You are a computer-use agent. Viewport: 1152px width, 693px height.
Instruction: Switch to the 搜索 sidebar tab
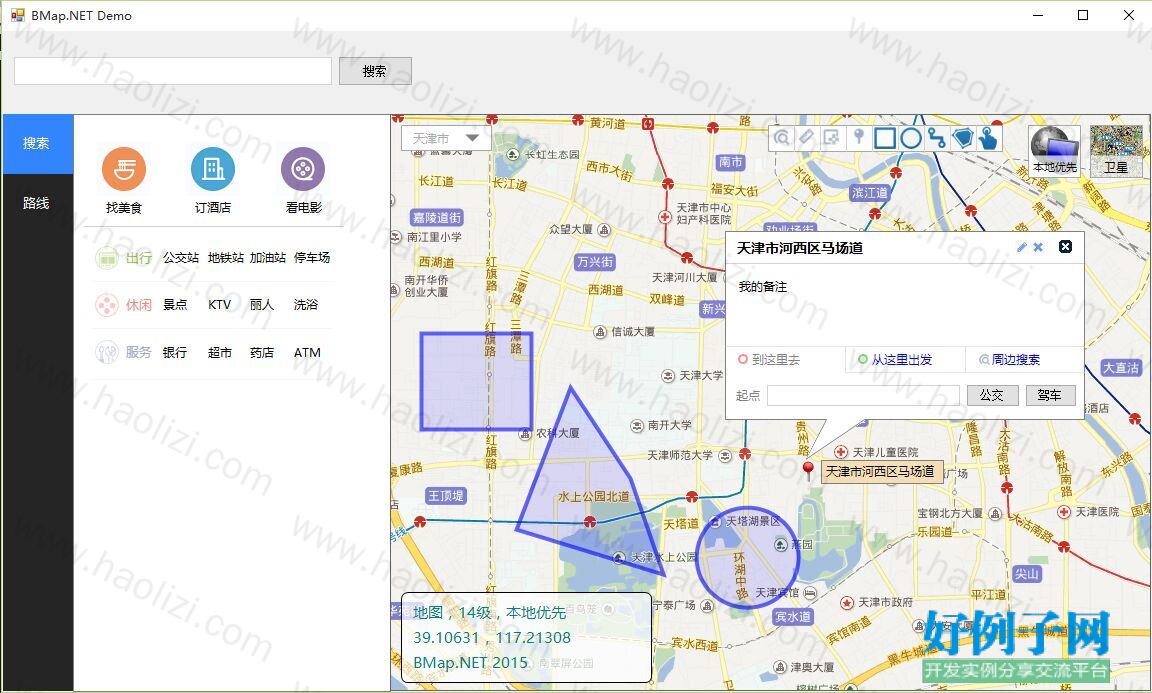click(37, 143)
